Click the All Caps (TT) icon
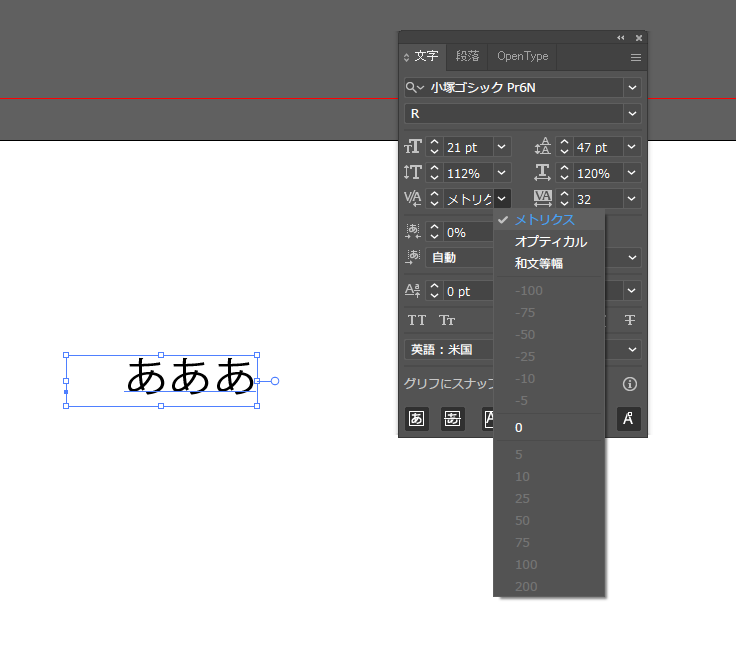 tap(417, 321)
